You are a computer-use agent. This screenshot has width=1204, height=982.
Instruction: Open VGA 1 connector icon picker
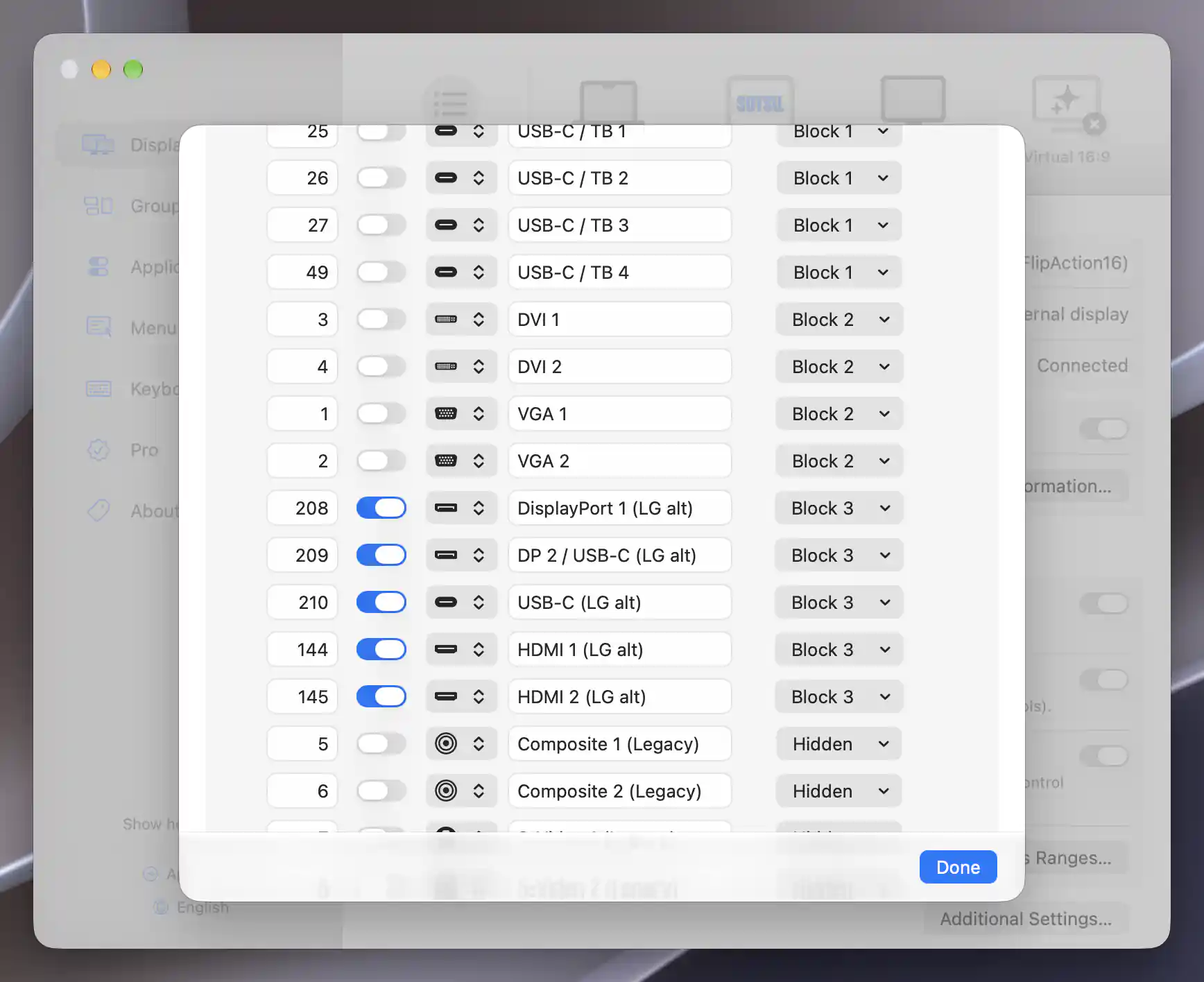[x=461, y=414]
